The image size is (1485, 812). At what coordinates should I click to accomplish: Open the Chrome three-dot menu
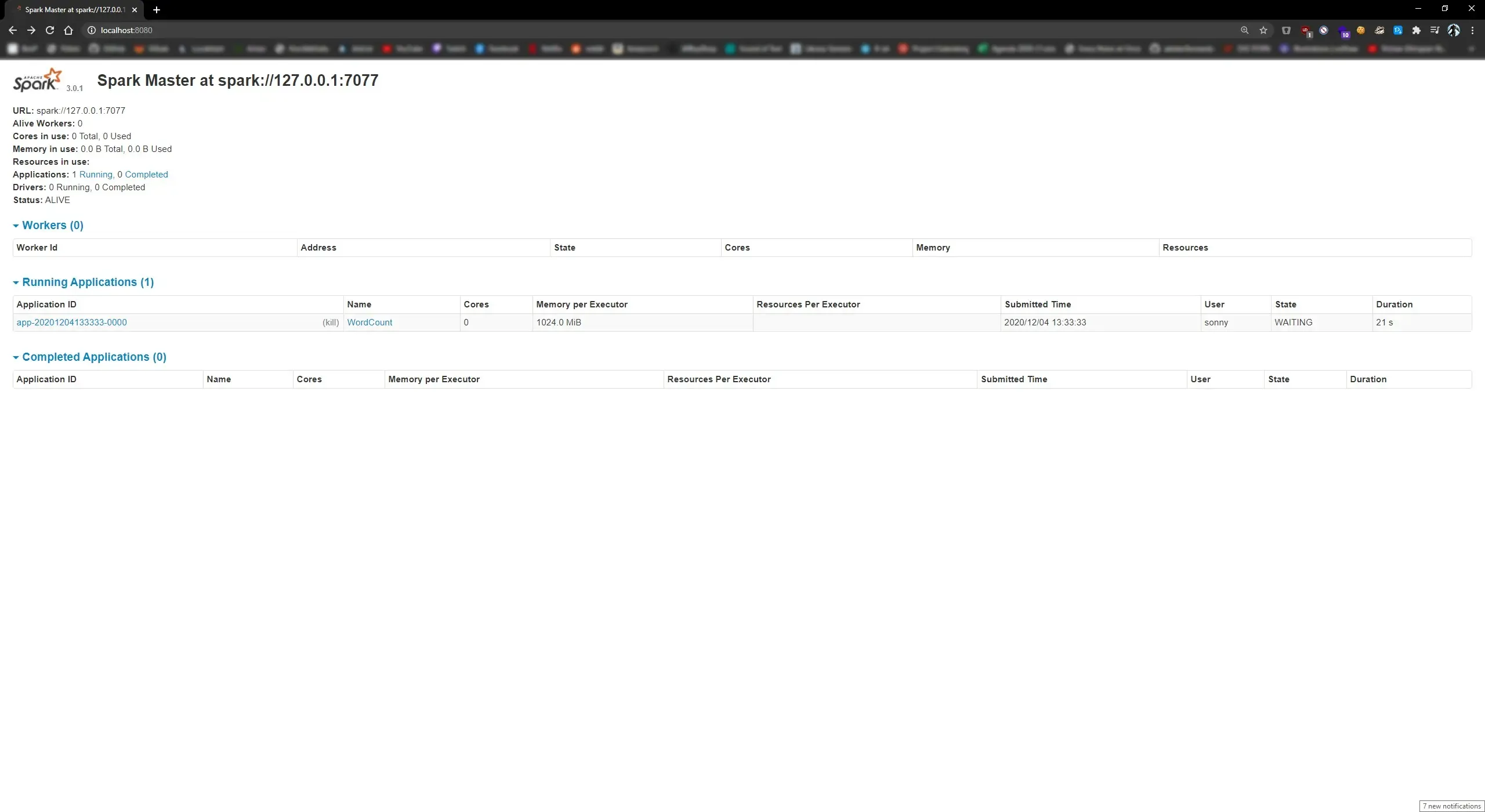click(1472, 30)
